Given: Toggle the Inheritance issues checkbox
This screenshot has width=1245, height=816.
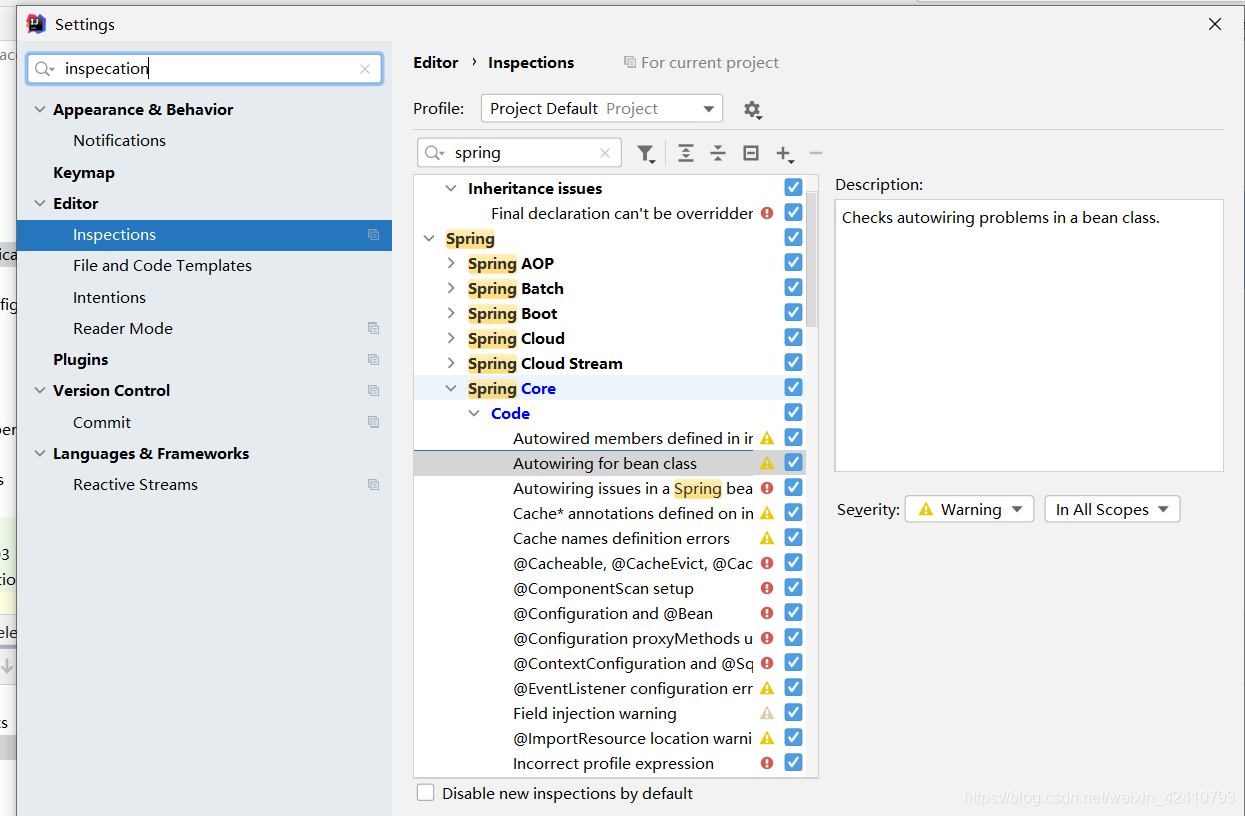Looking at the screenshot, I should coord(793,187).
